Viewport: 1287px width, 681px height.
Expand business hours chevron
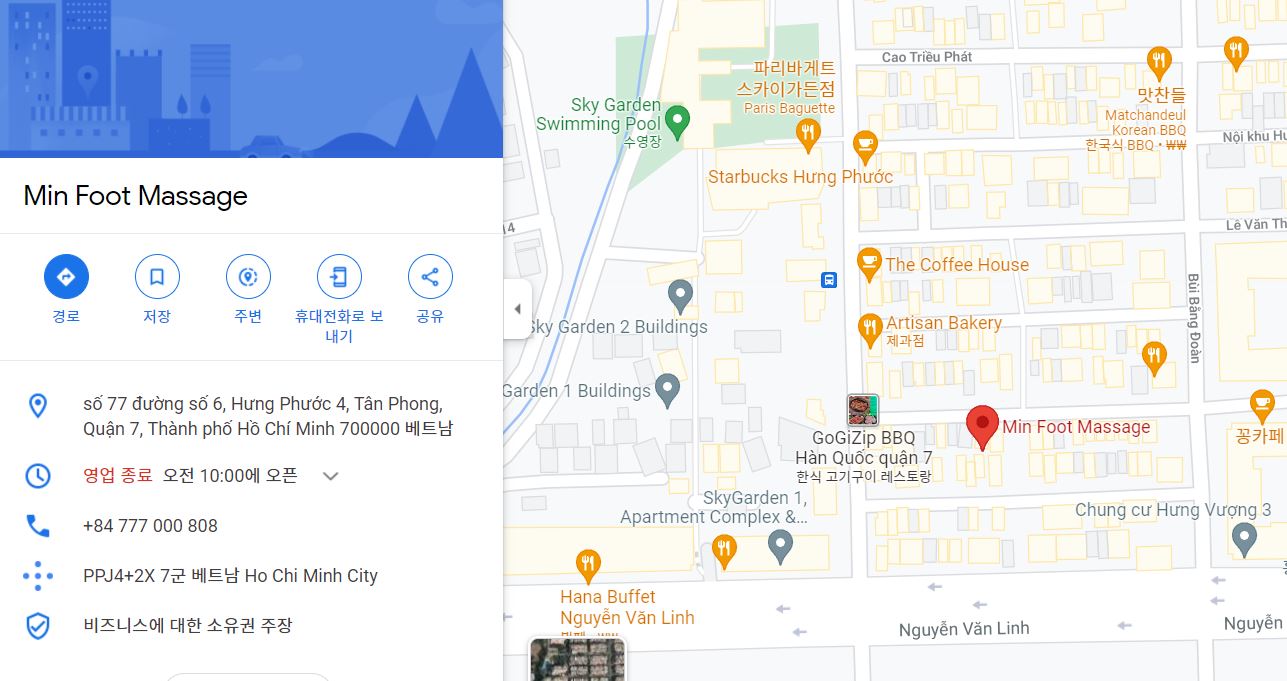point(331,476)
